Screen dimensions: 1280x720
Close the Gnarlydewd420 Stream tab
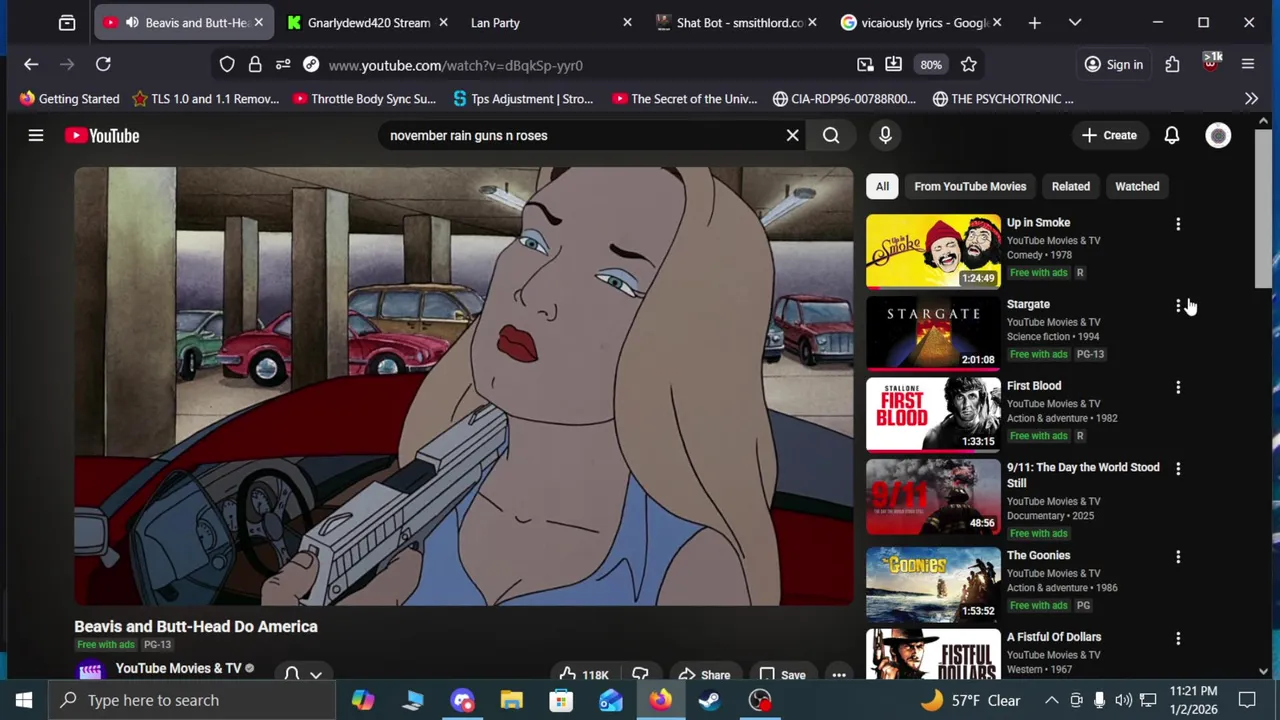click(x=443, y=22)
